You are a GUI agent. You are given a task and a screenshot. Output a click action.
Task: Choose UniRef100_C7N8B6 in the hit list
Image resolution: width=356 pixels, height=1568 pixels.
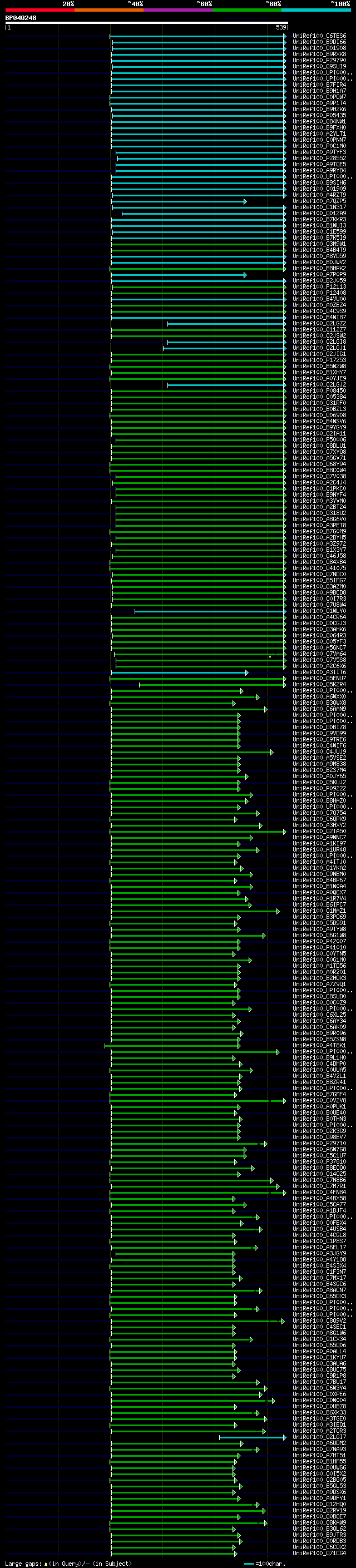[319, 1180]
